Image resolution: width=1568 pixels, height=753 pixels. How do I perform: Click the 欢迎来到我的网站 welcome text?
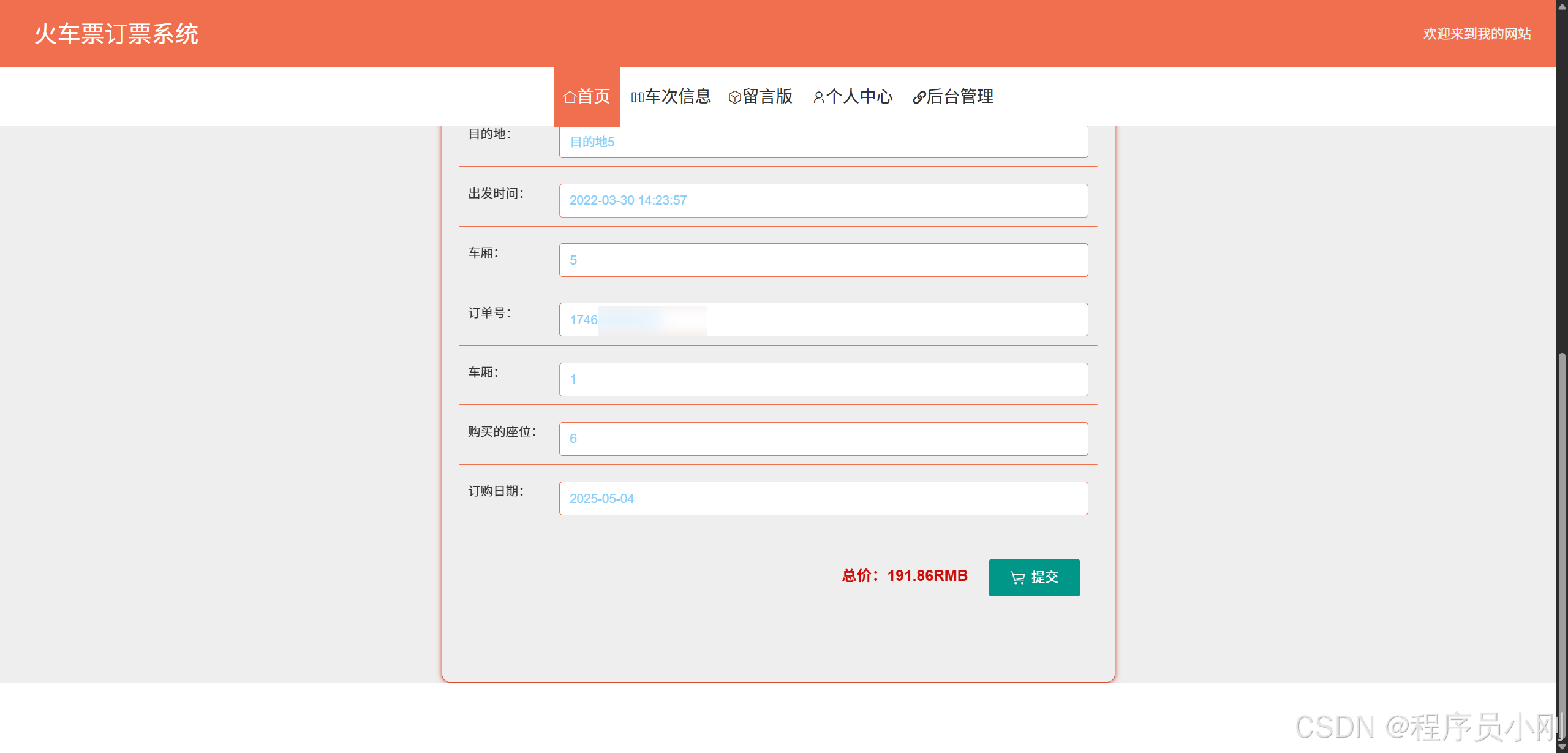(1477, 34)
